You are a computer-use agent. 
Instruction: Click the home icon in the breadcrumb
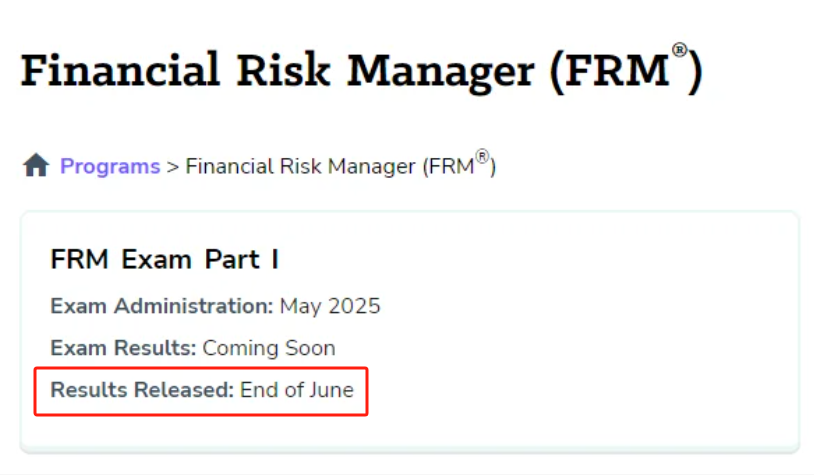(36, 165)
